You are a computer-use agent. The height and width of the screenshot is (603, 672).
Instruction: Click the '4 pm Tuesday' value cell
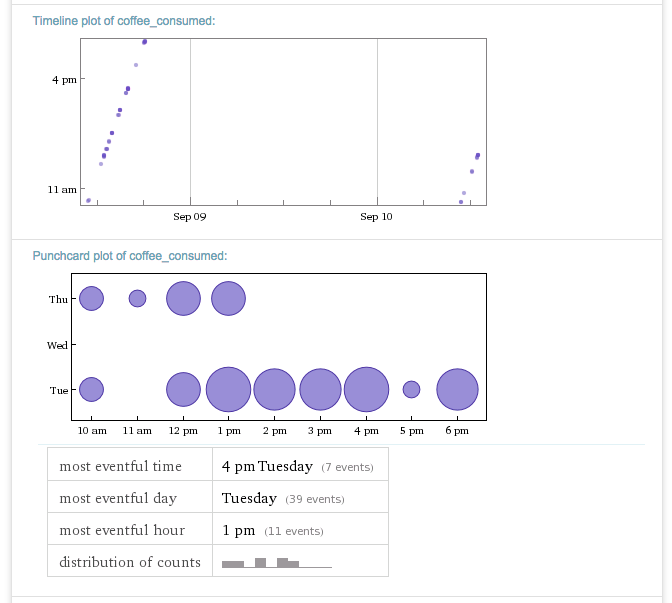300,464
